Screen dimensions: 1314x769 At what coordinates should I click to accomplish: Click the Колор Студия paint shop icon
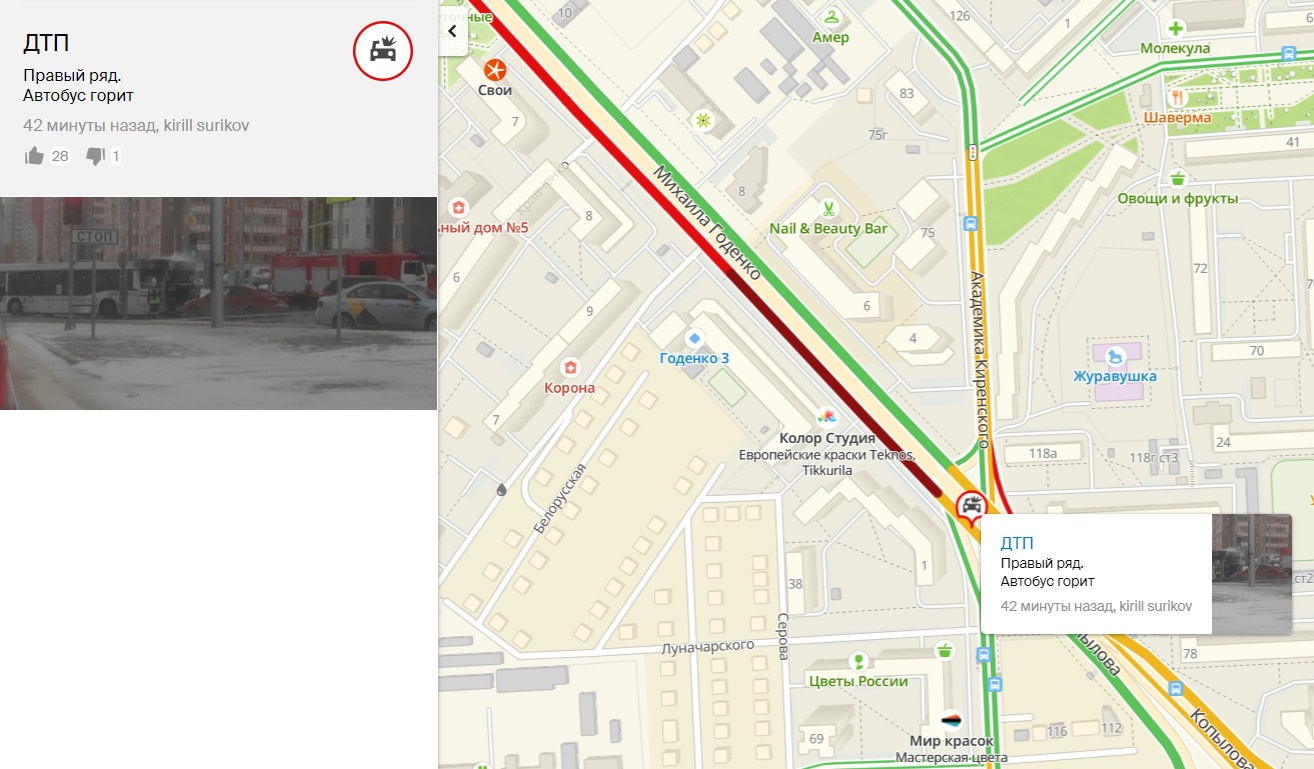(827, 417)
